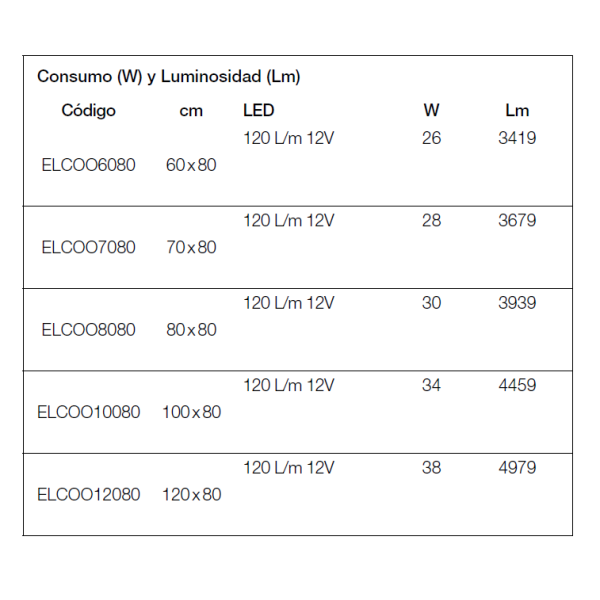Screen dimensions: 600x600
Task: Select the 3419 lumen value
Action: [x=517, y=138]
